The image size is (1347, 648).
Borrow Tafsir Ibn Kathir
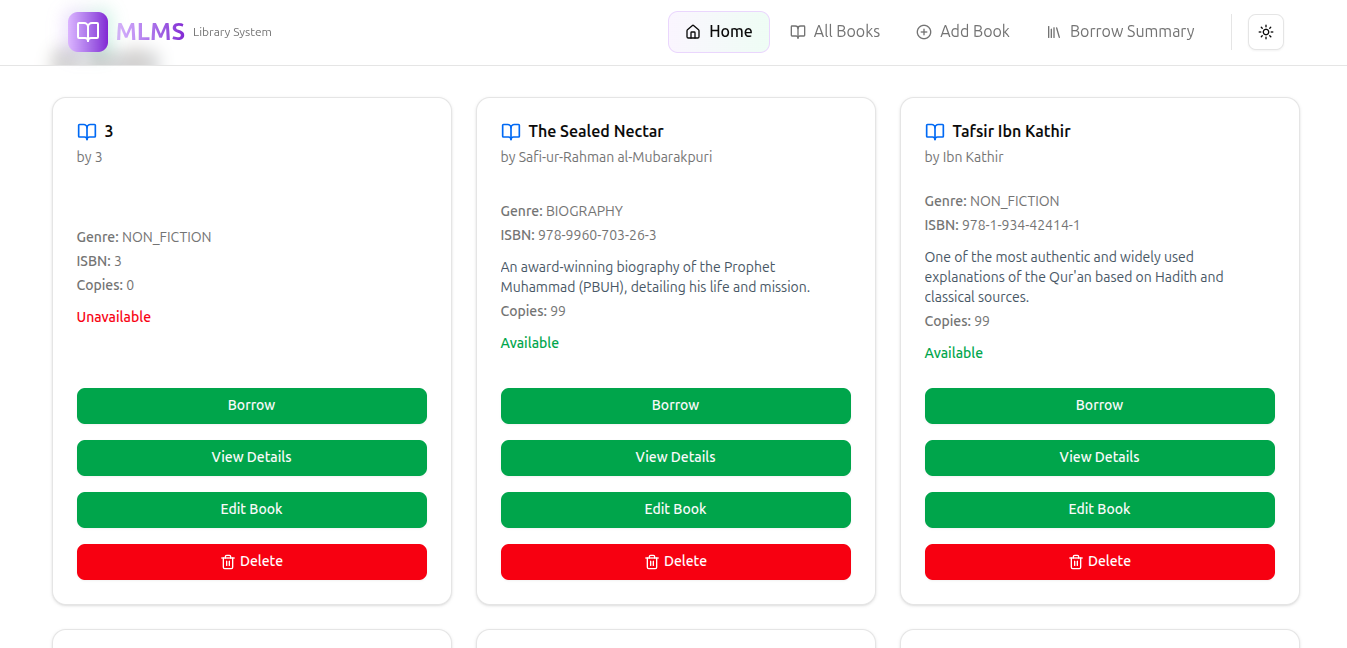pyautogui.click(x=1099, y=406)
